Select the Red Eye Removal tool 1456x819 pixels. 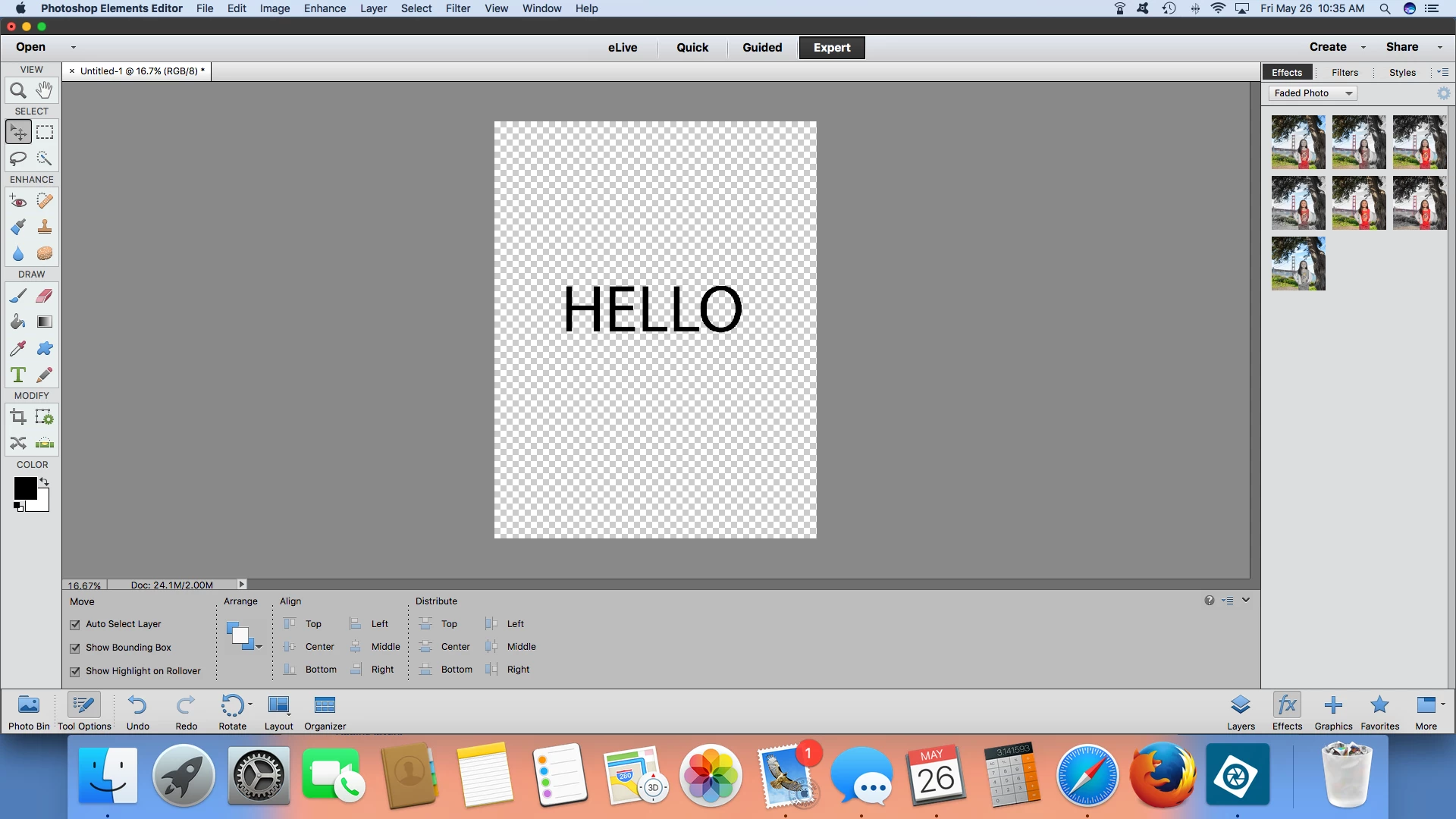[18, 202]
